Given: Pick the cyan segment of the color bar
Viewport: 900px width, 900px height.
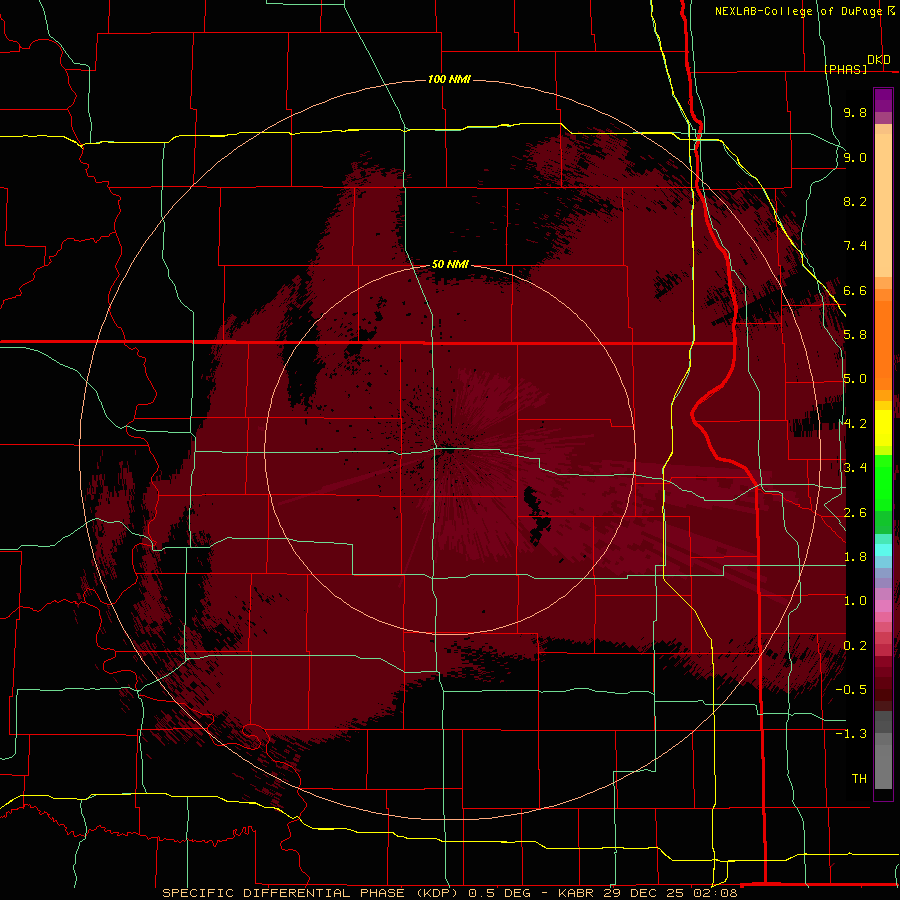Looking at the screenshot, I should tap(883, 550).
